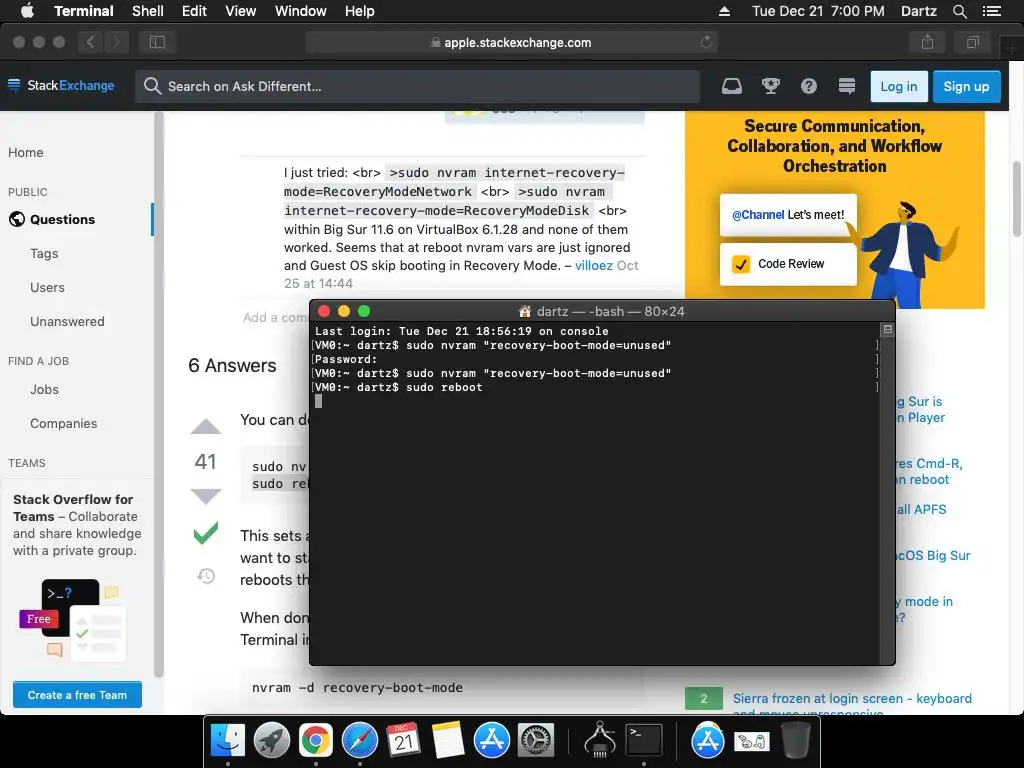Click the Safari Share button
The image size is (1024, 768).
(927, 42)
